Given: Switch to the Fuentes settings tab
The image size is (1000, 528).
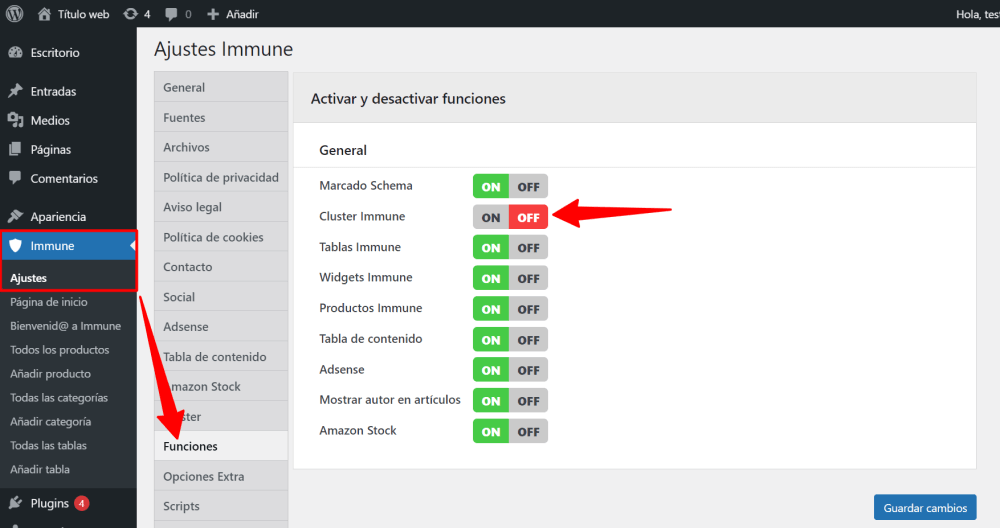Looking at the screenshot, I should coord(184,117).
